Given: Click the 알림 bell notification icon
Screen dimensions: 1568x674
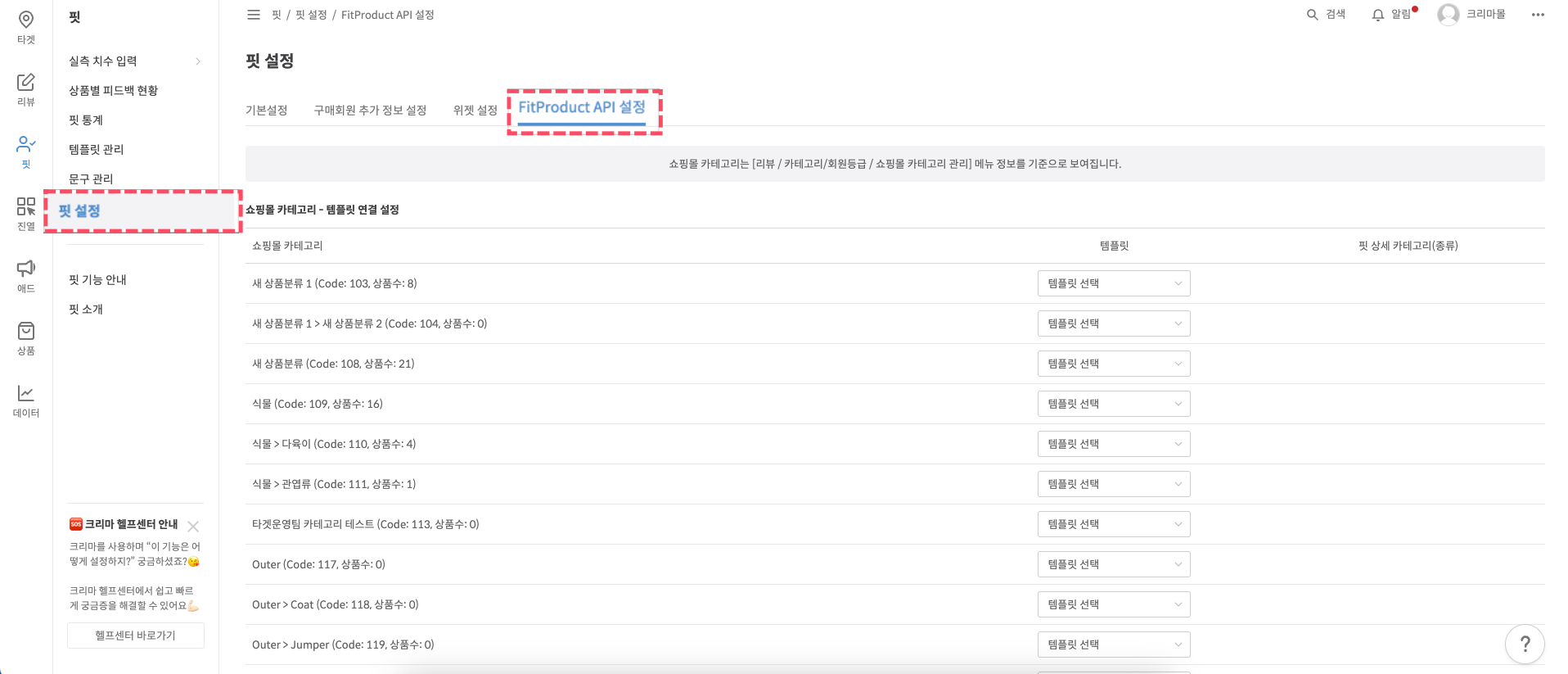Looking at the screenshot, I should click(1378, 15).
